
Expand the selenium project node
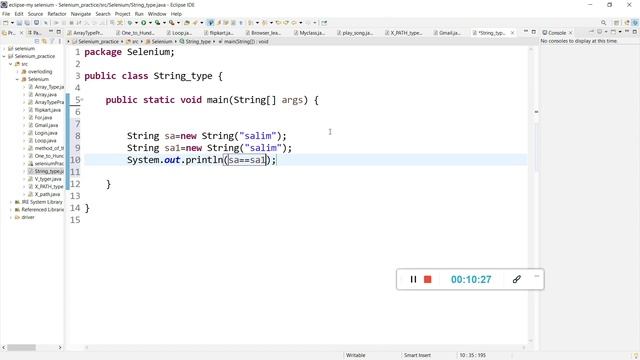tap(4, 49)
